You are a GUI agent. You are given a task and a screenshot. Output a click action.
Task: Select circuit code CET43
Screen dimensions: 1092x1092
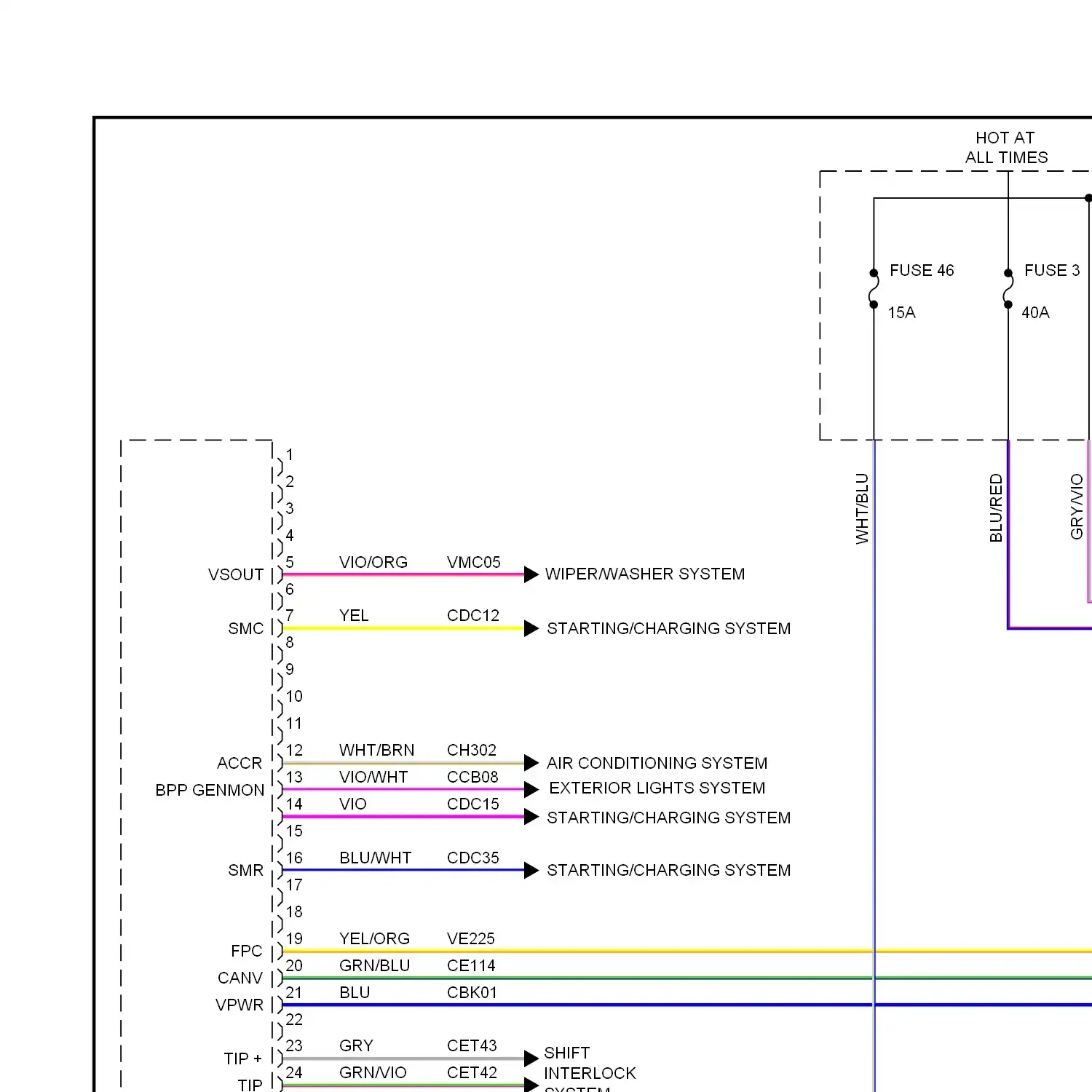tap(472, 1045)
